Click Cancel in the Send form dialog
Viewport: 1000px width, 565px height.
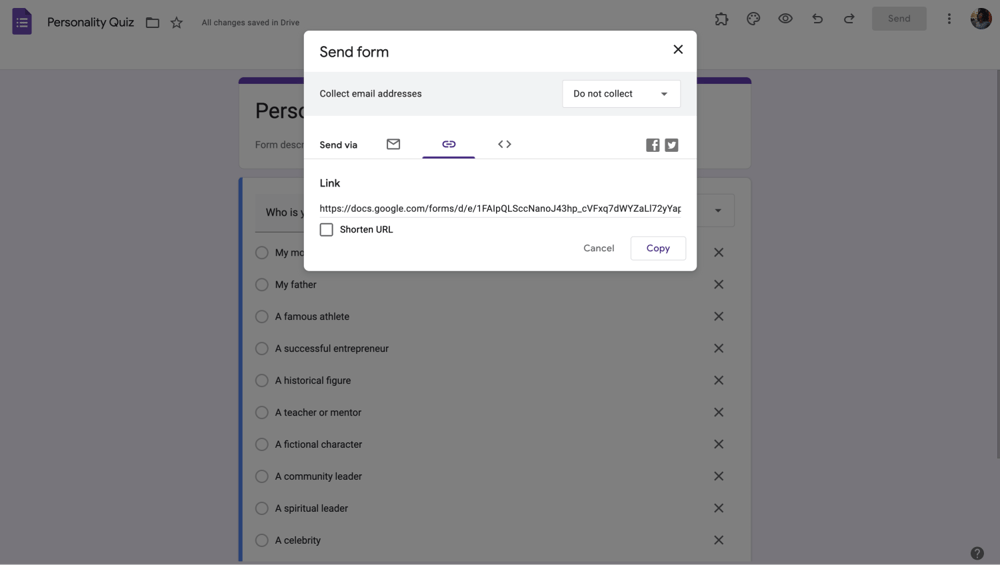tap(598, 248)
